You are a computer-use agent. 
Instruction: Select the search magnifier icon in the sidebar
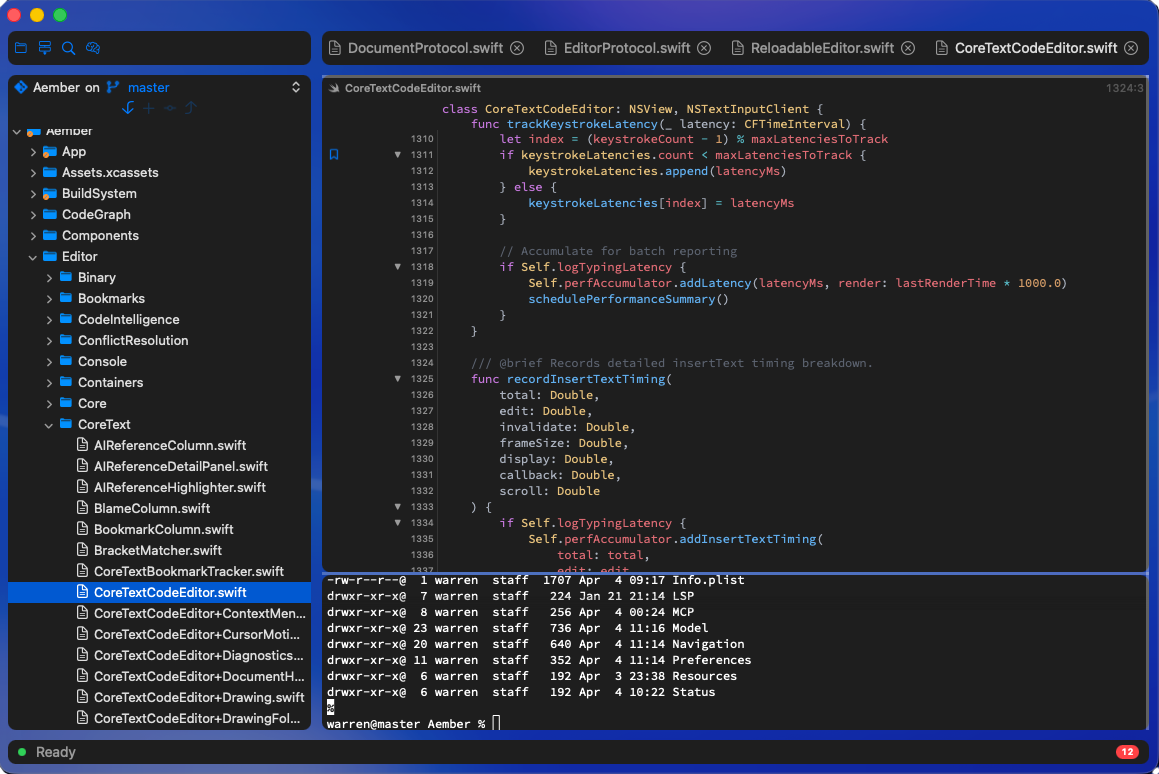68,47
